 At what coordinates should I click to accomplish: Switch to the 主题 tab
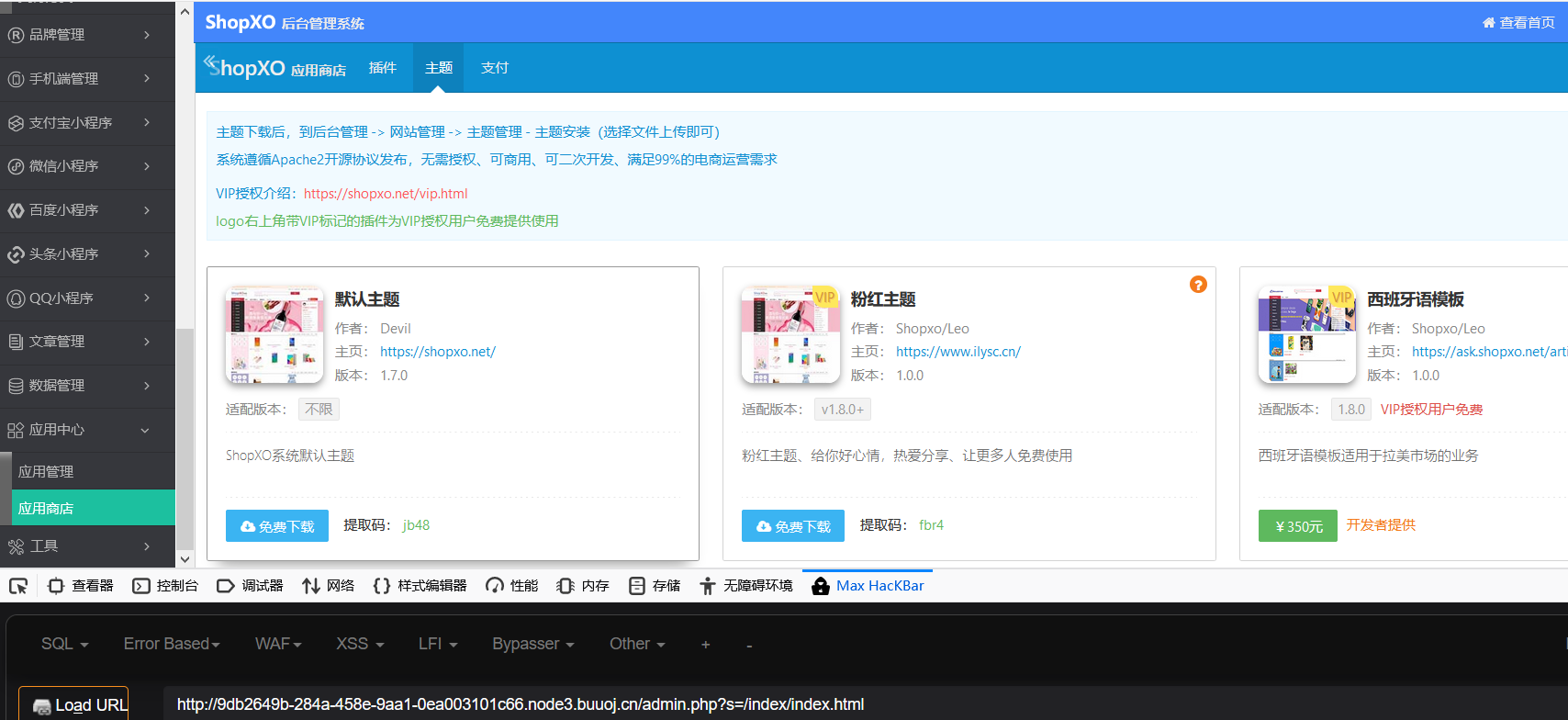[439, 68]
